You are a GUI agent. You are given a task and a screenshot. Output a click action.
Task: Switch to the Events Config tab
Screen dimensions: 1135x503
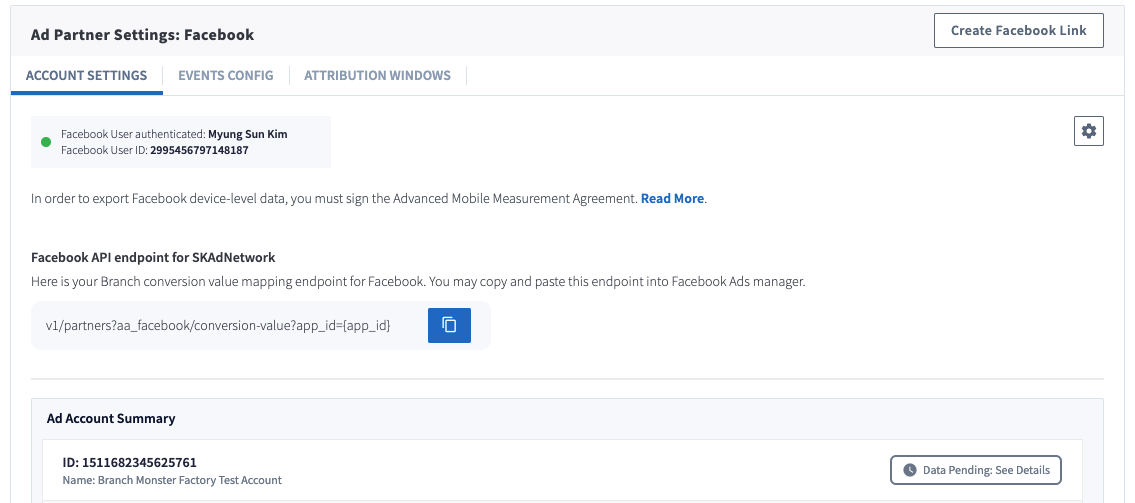(226, 75)
